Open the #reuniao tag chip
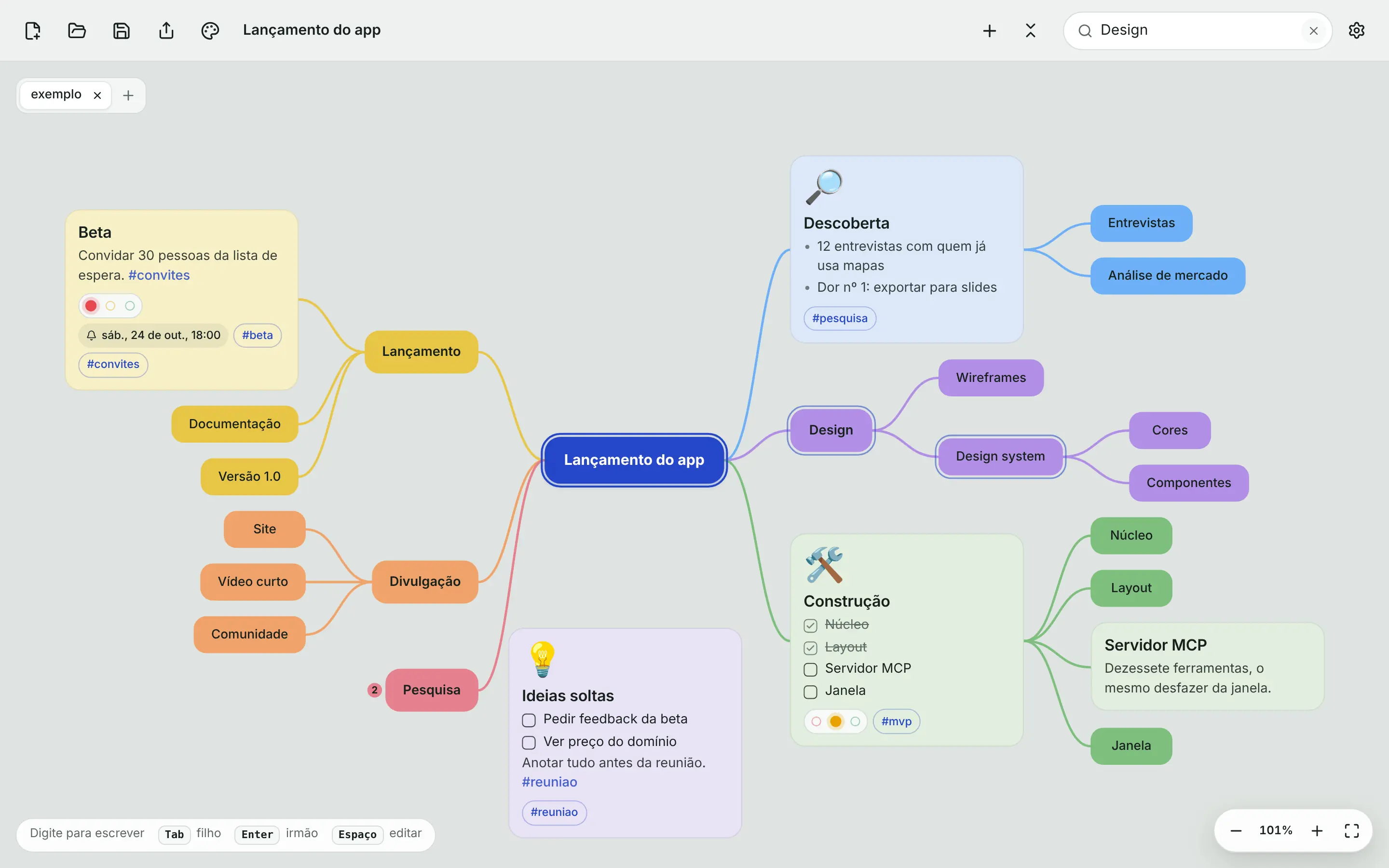1389x868 pixels. point(554,813)
